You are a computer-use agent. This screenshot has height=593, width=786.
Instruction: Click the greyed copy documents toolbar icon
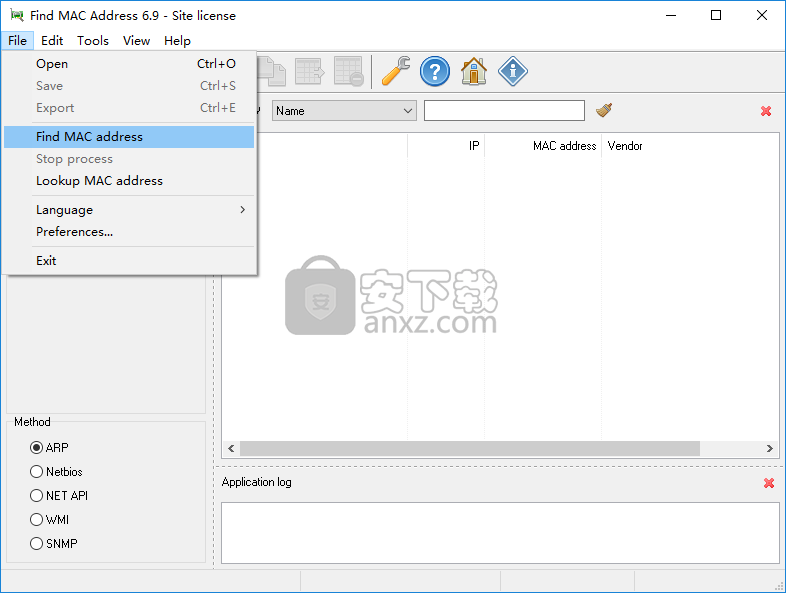coord(272,71)
